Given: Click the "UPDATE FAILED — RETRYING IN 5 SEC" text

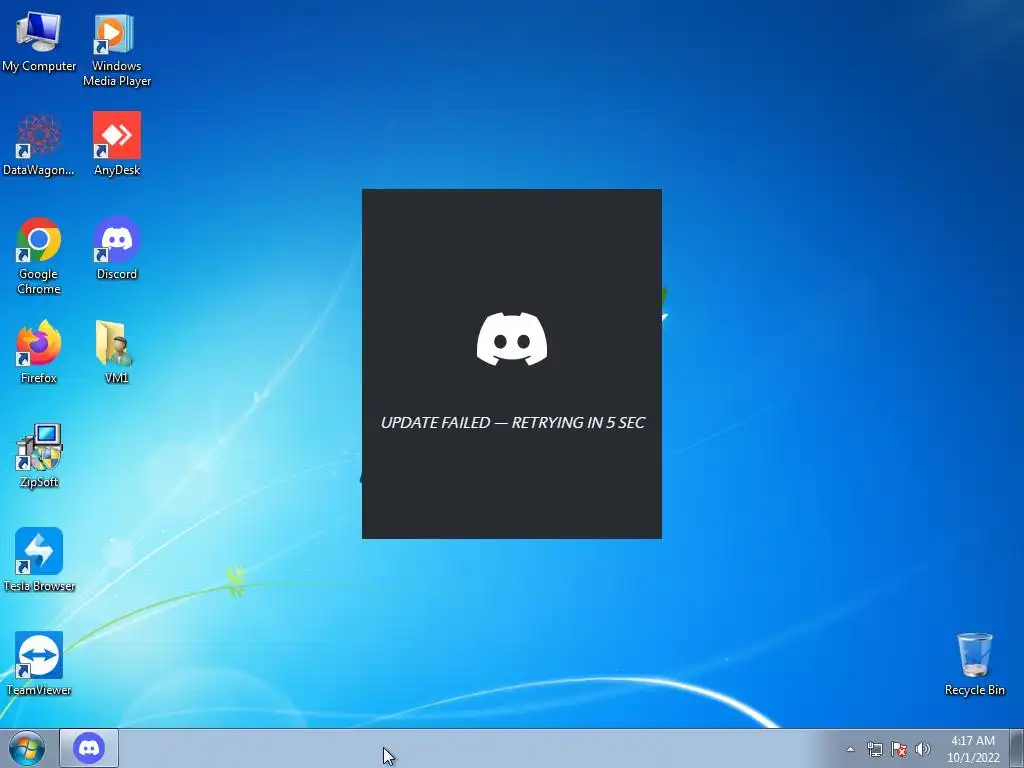Looking at the screenshot, I should click(513, 423).
